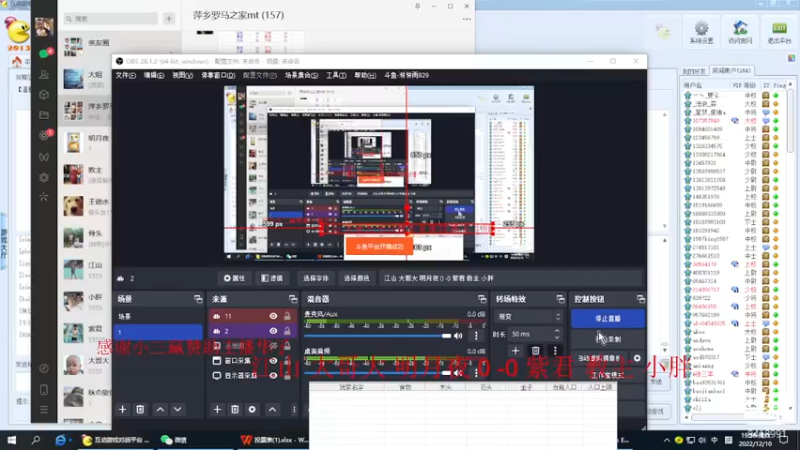
Task: Undock the 控制按钮 controls panel
Action: [x=641, y=299]
